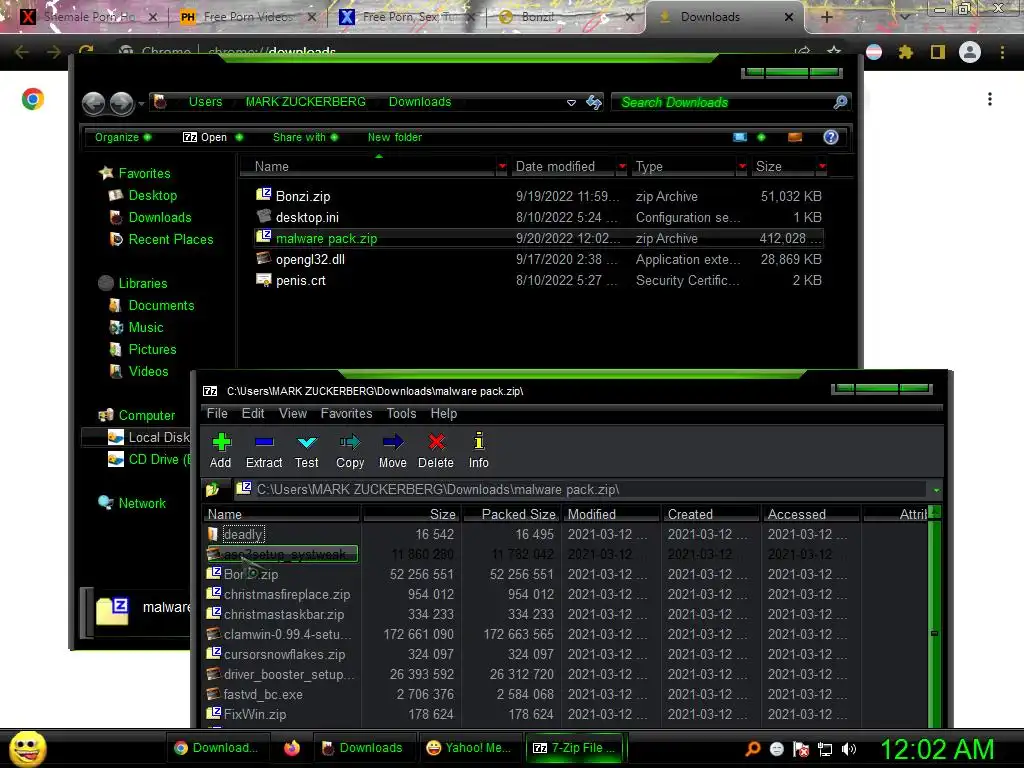Click the Firefox icon on the taskbar
This screenshot has height=768, width=1024.
coord(292,748)
